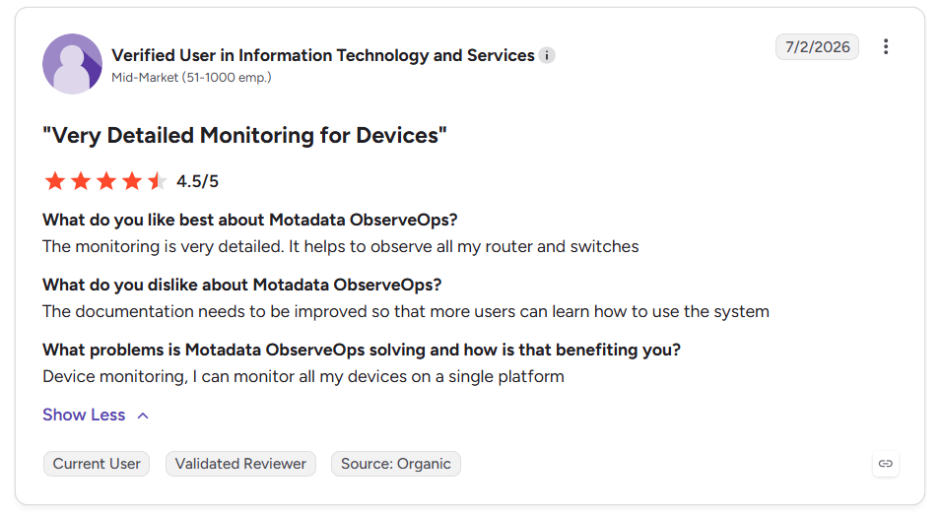Select the Source: Organic tag
The image size is (936, 514).
tap(396, 464)
